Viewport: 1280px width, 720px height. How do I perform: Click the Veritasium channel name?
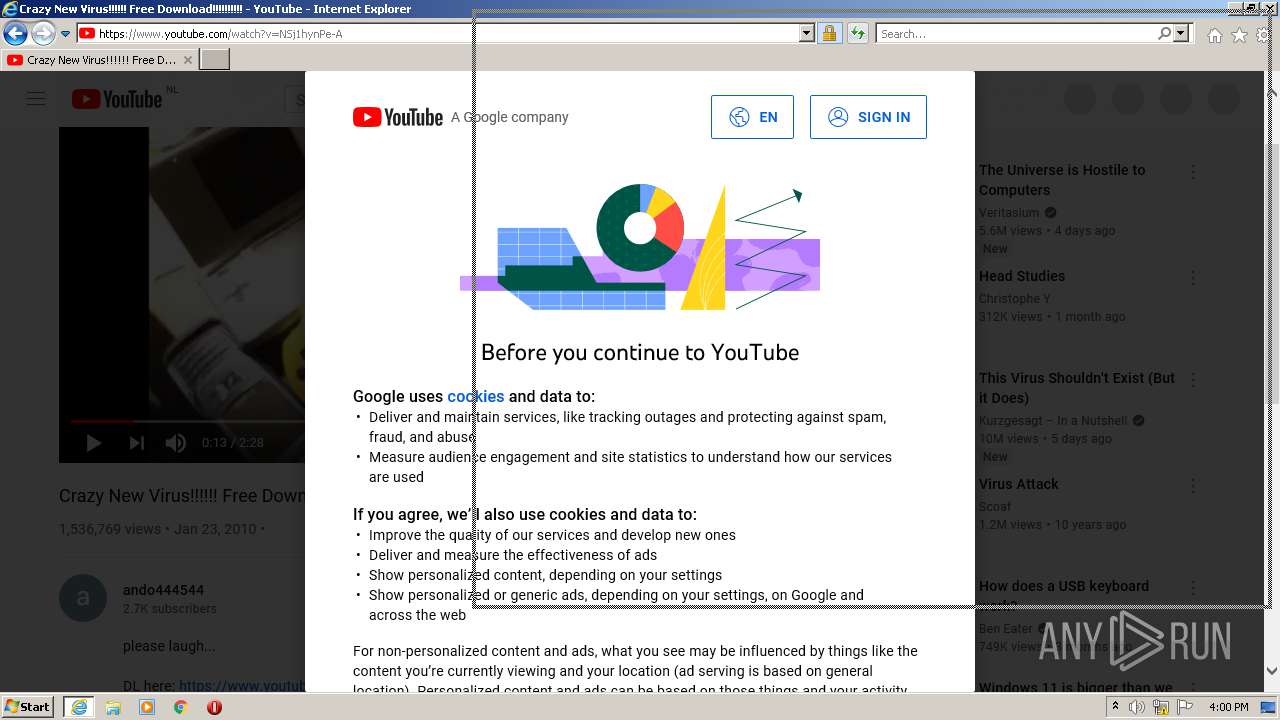pos(1009,212)
